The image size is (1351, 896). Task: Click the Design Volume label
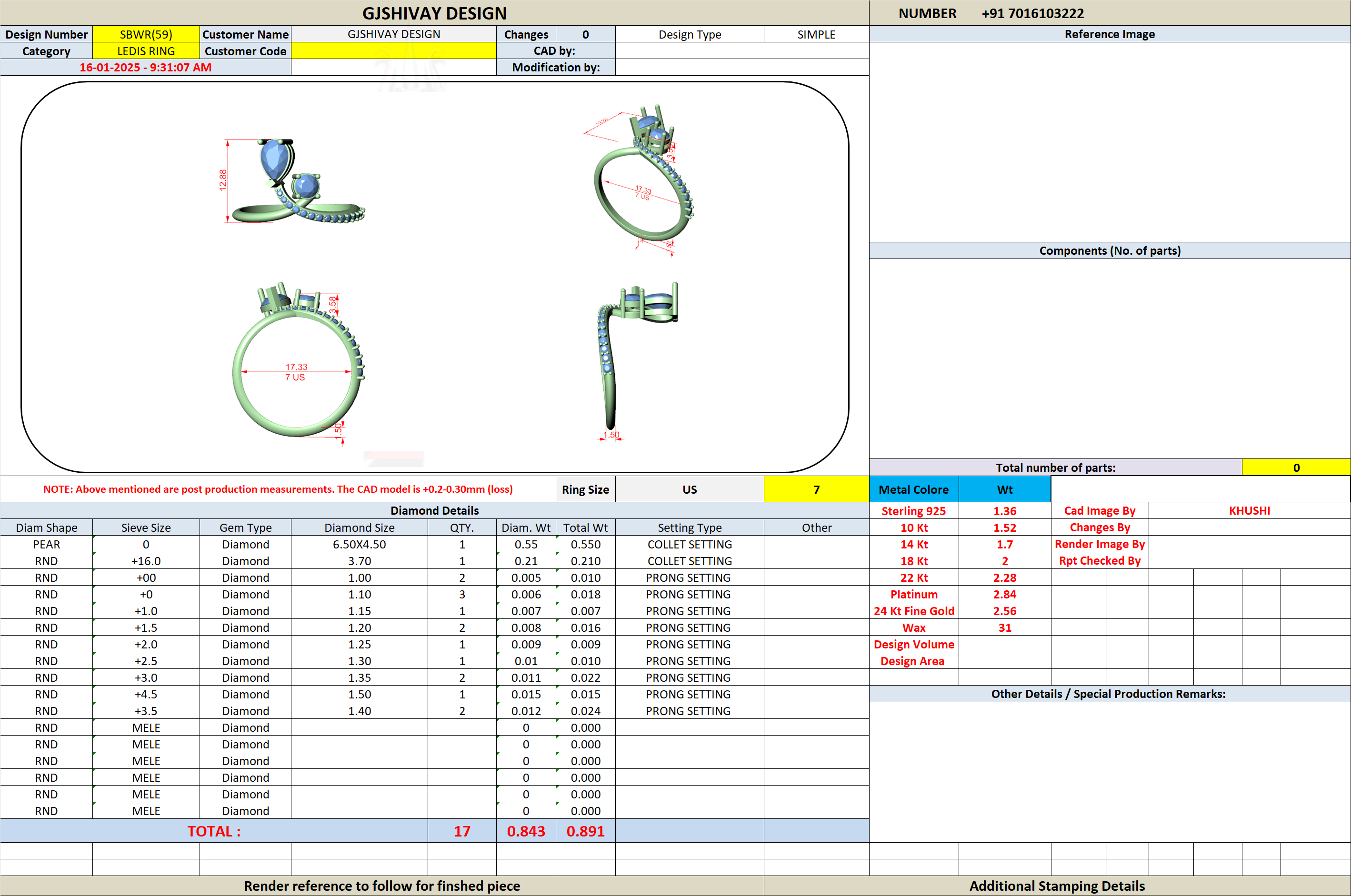tap(914, 644)
